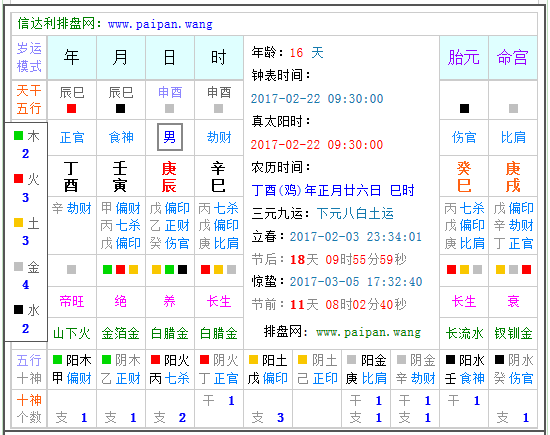Click the 阴金 辛 劫财 cell
Viewport: 550px width, 435px height.
[416, 369]
